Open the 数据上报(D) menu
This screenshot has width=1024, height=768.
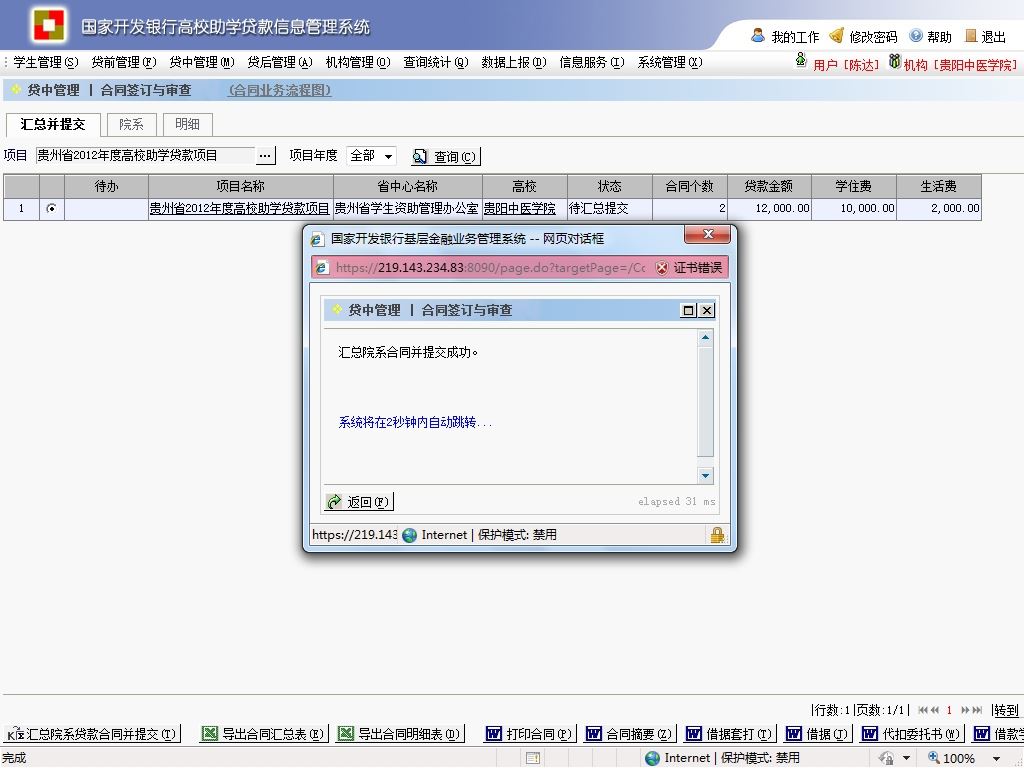(514, 63)
